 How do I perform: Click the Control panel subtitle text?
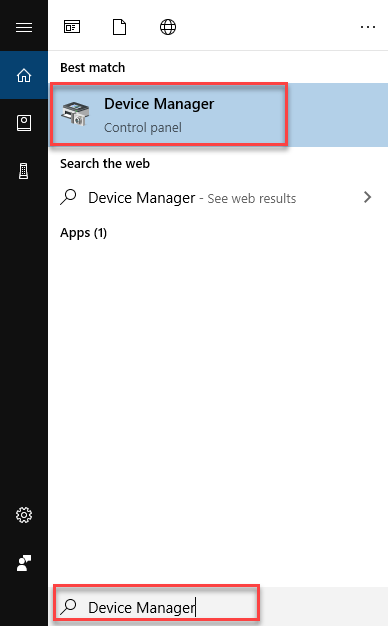point(143,128)
